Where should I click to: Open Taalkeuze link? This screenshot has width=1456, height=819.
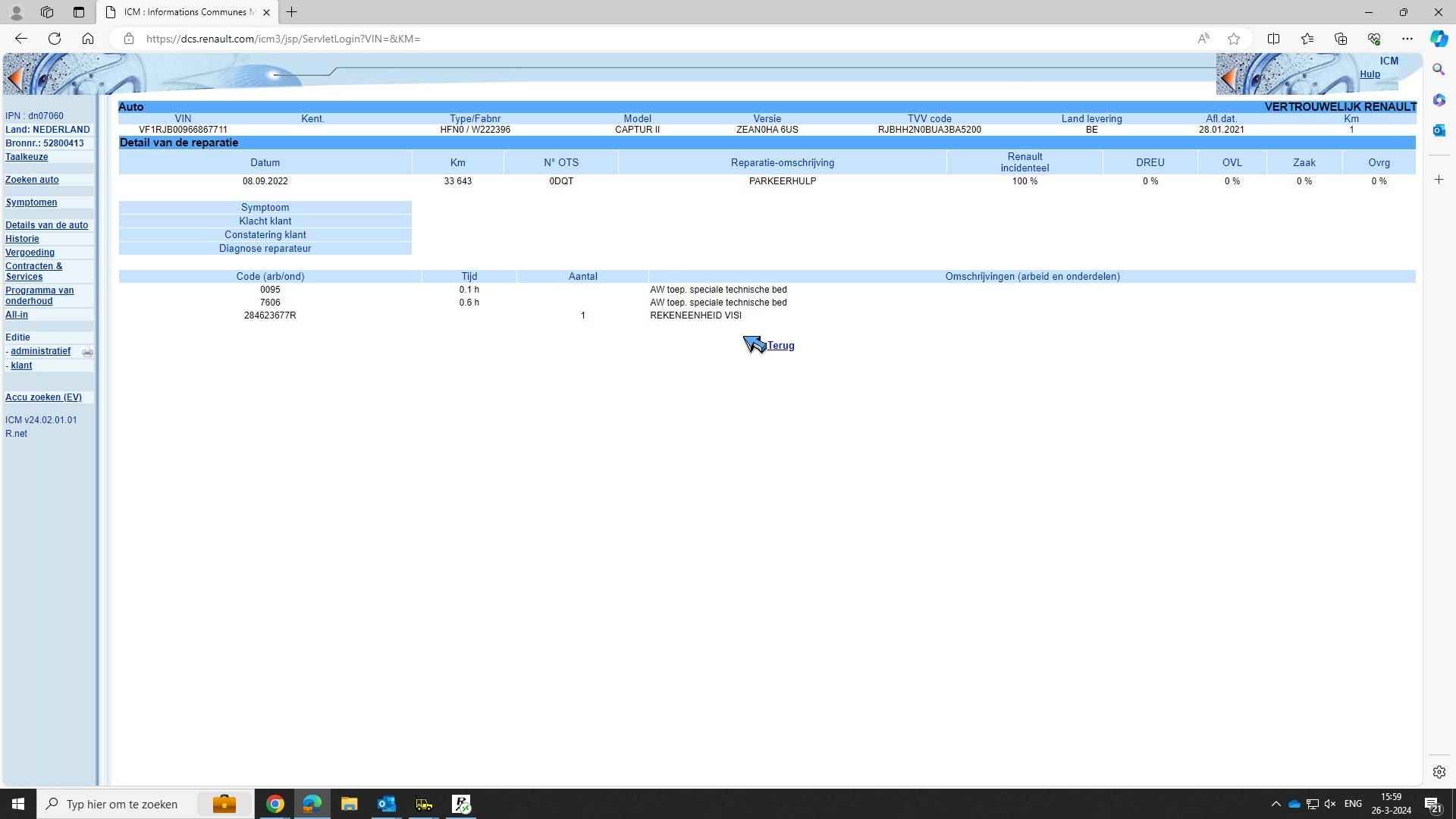pos(27,157)
